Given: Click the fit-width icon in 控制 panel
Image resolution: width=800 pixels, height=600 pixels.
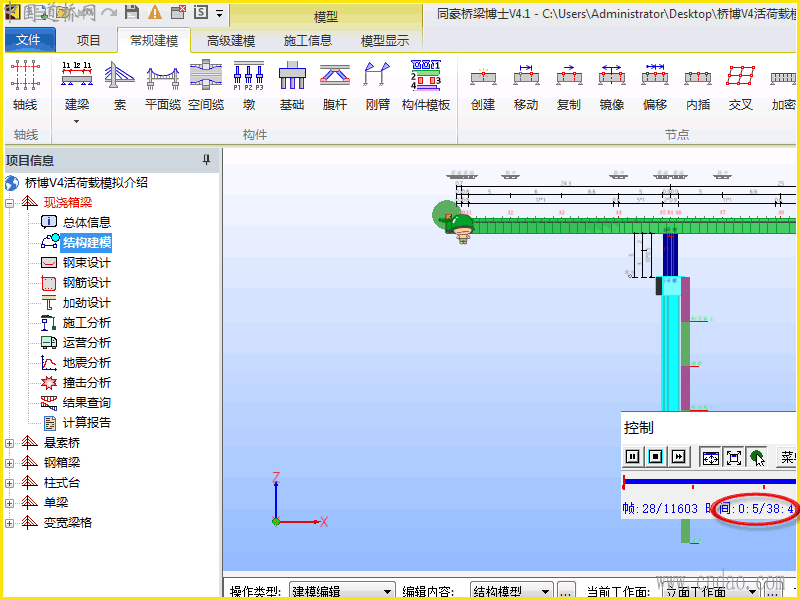Looking at the screenshot, I should (x=710, y=457).
